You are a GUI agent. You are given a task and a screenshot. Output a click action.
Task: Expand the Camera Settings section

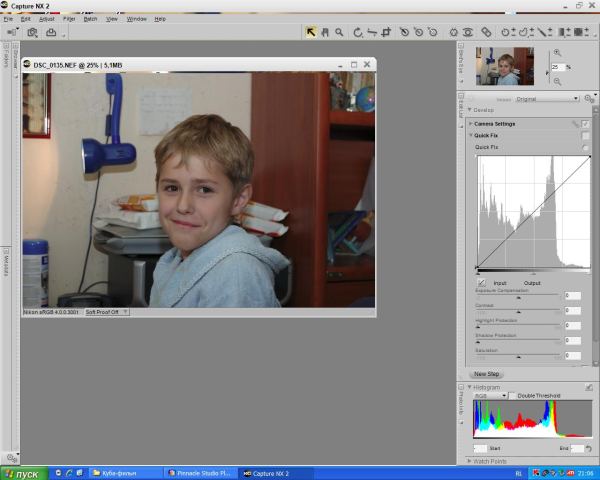pos(471,124)
